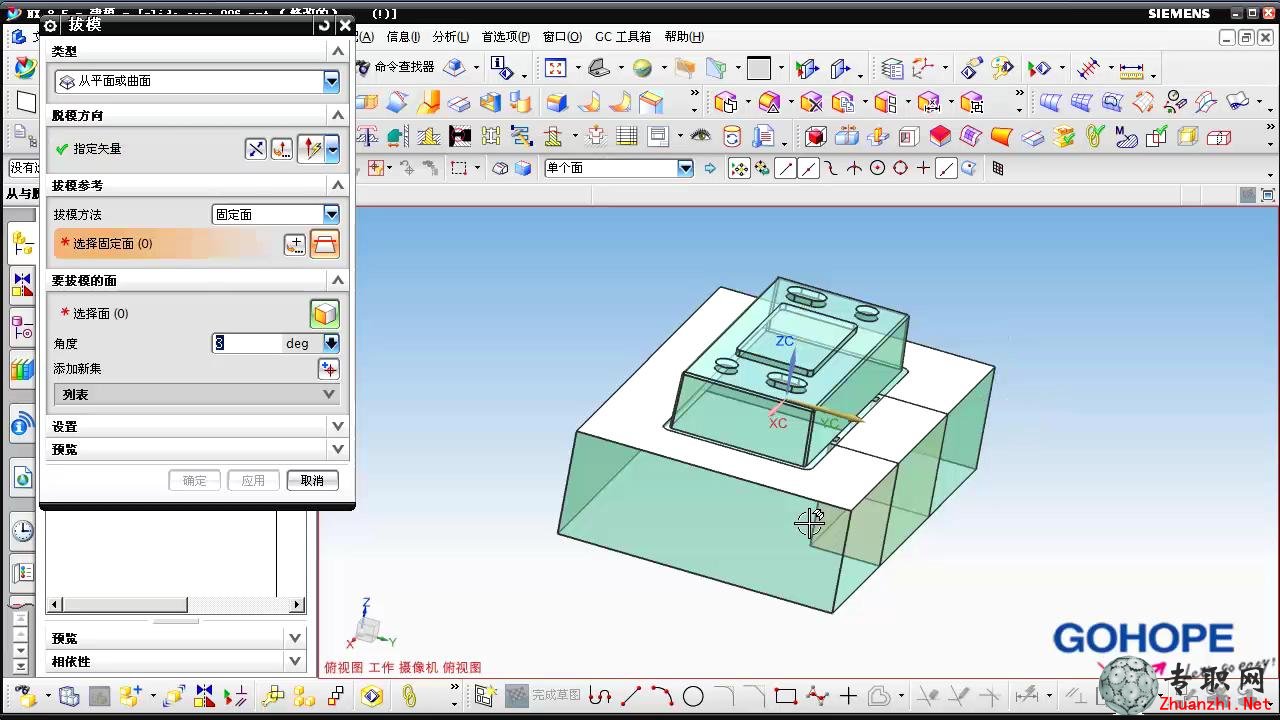This screenshot has width=1280, height=720.
Task: Select the arc sketch tool in bottom toolbar
Action: pos(662,696)
